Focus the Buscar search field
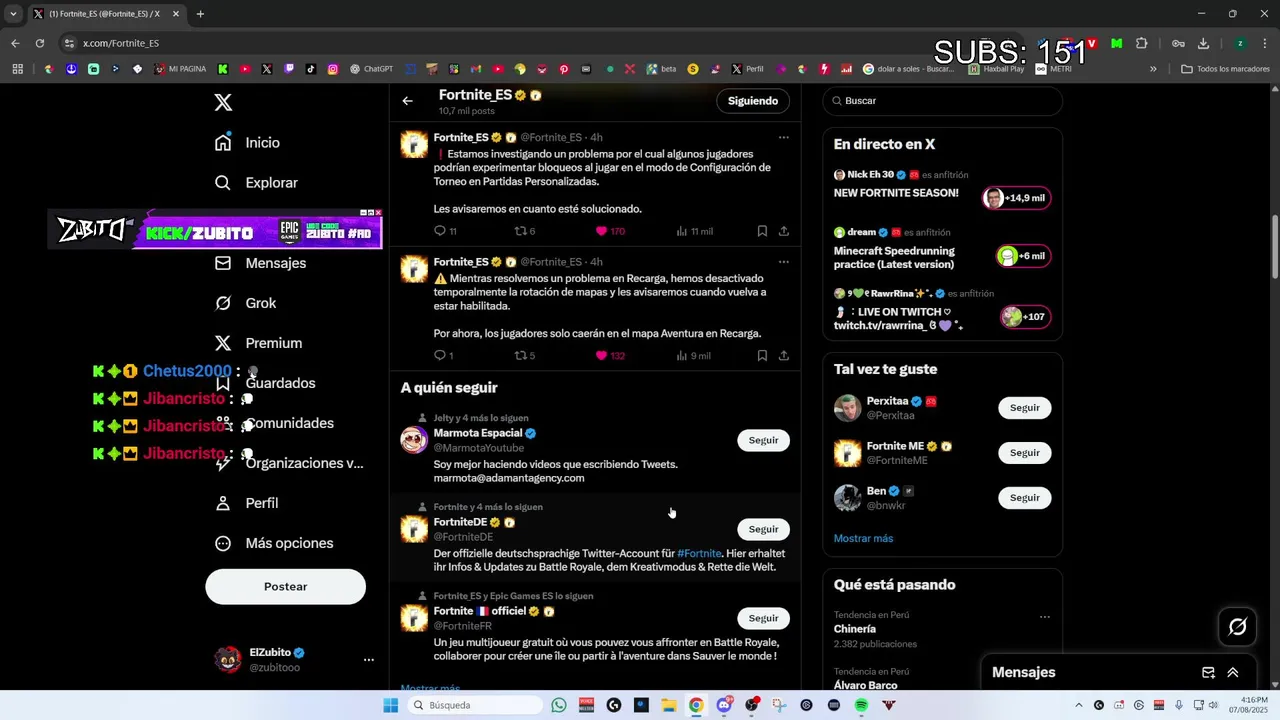Viewport: 1280px width, 720px height. coord(943,101)
